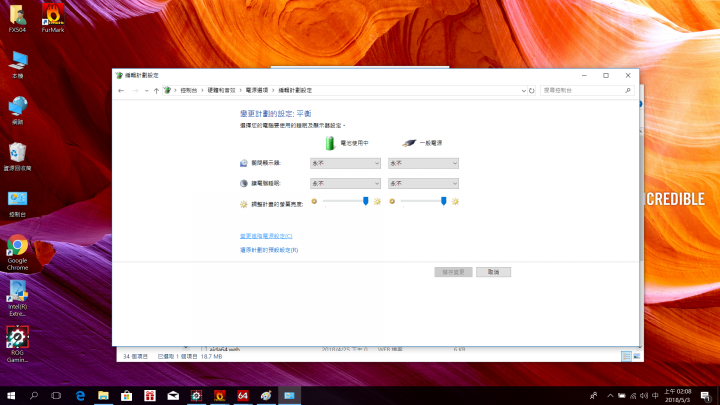Expand the chevron after 控制台 breadcrumb
This screenshot has height=405, width=720.
[x=202, y=90]
